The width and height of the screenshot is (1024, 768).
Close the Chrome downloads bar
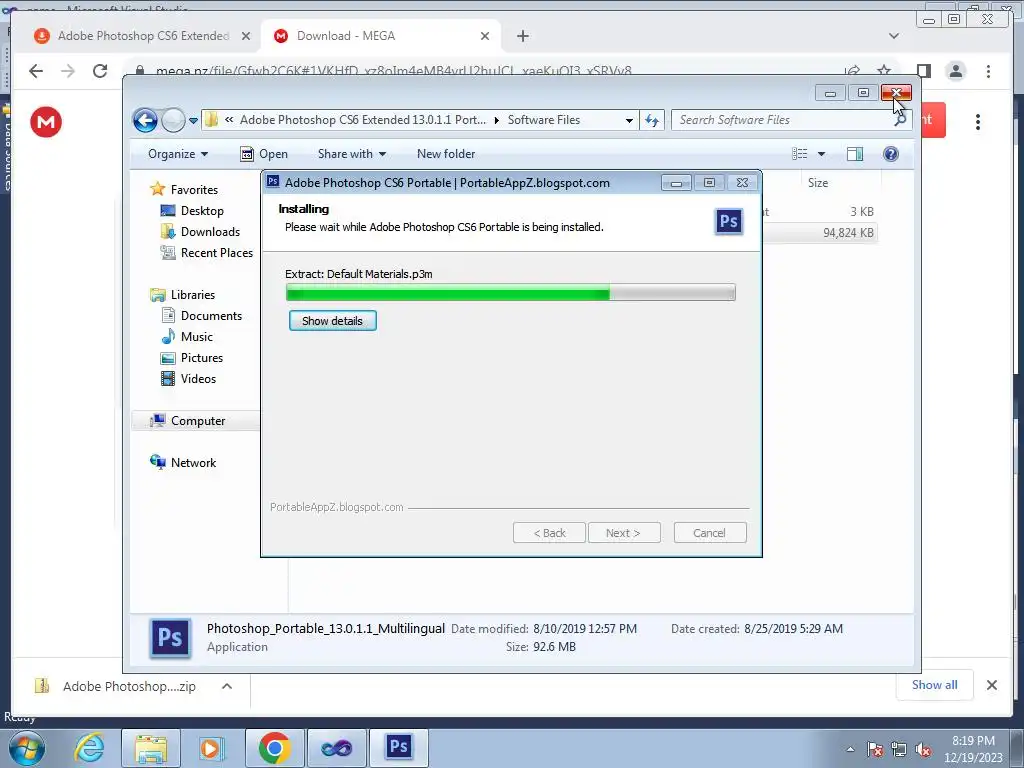991,685
